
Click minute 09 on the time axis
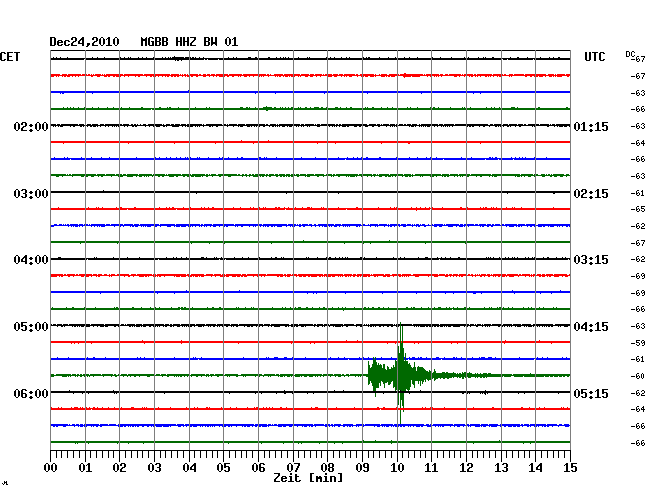(x=362, y=468)
